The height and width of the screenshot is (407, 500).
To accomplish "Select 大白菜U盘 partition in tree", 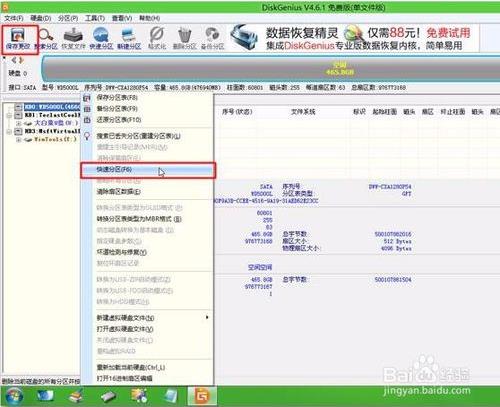I will [x=56, y=123].
